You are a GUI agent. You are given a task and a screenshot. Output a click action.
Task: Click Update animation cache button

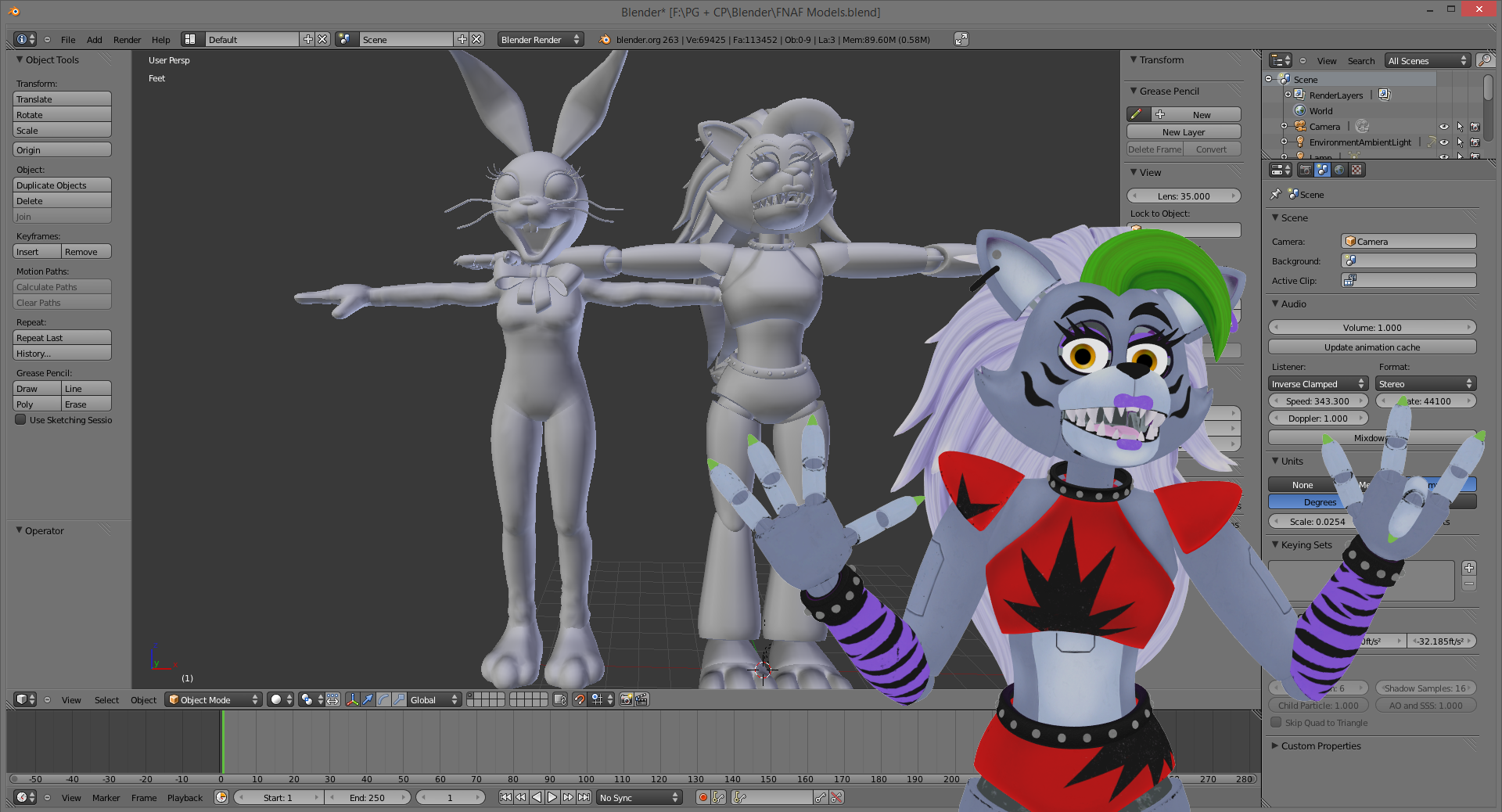1372,347
